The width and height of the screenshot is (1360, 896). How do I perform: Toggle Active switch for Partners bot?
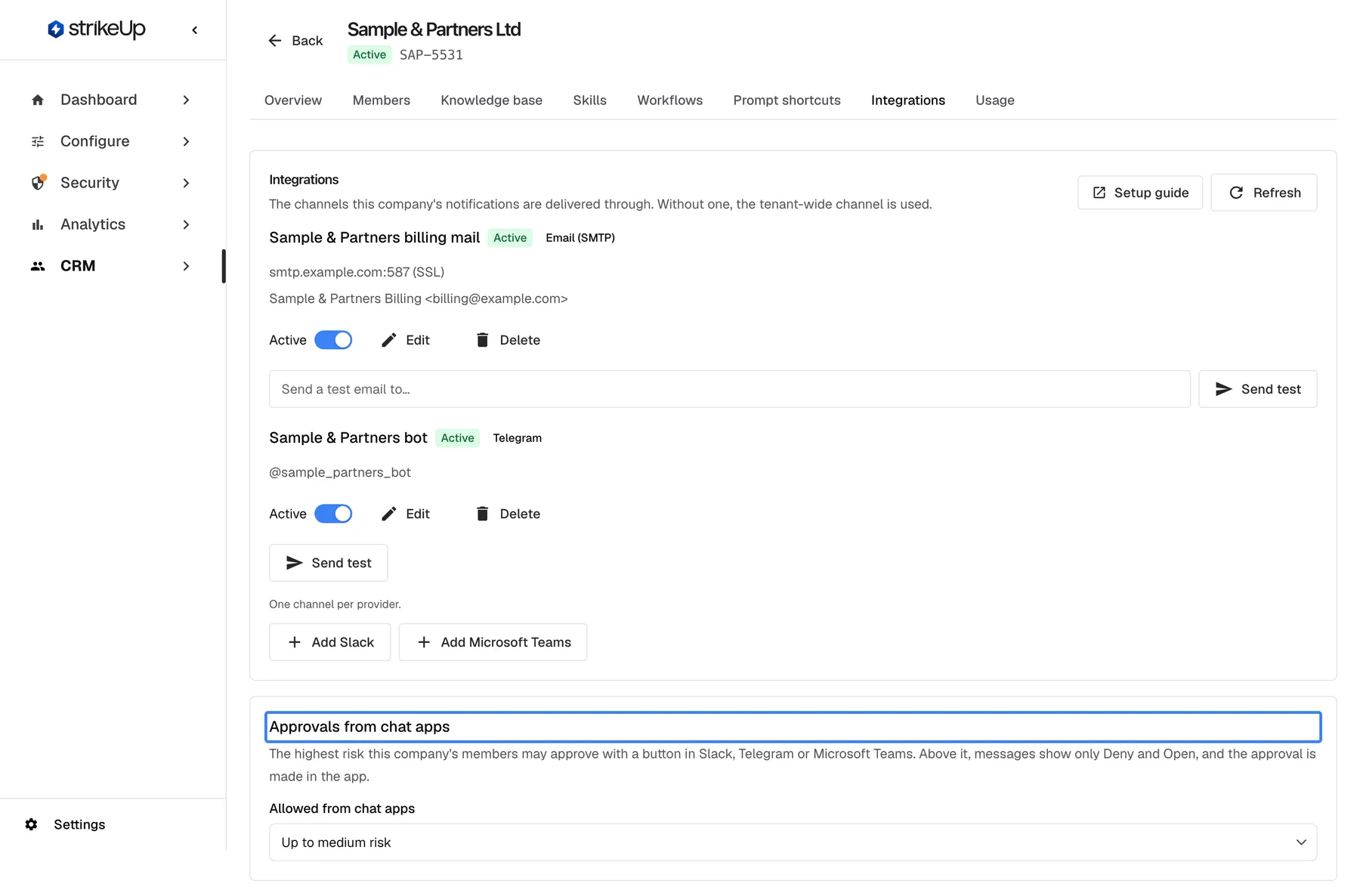click(x=333, y=514)
